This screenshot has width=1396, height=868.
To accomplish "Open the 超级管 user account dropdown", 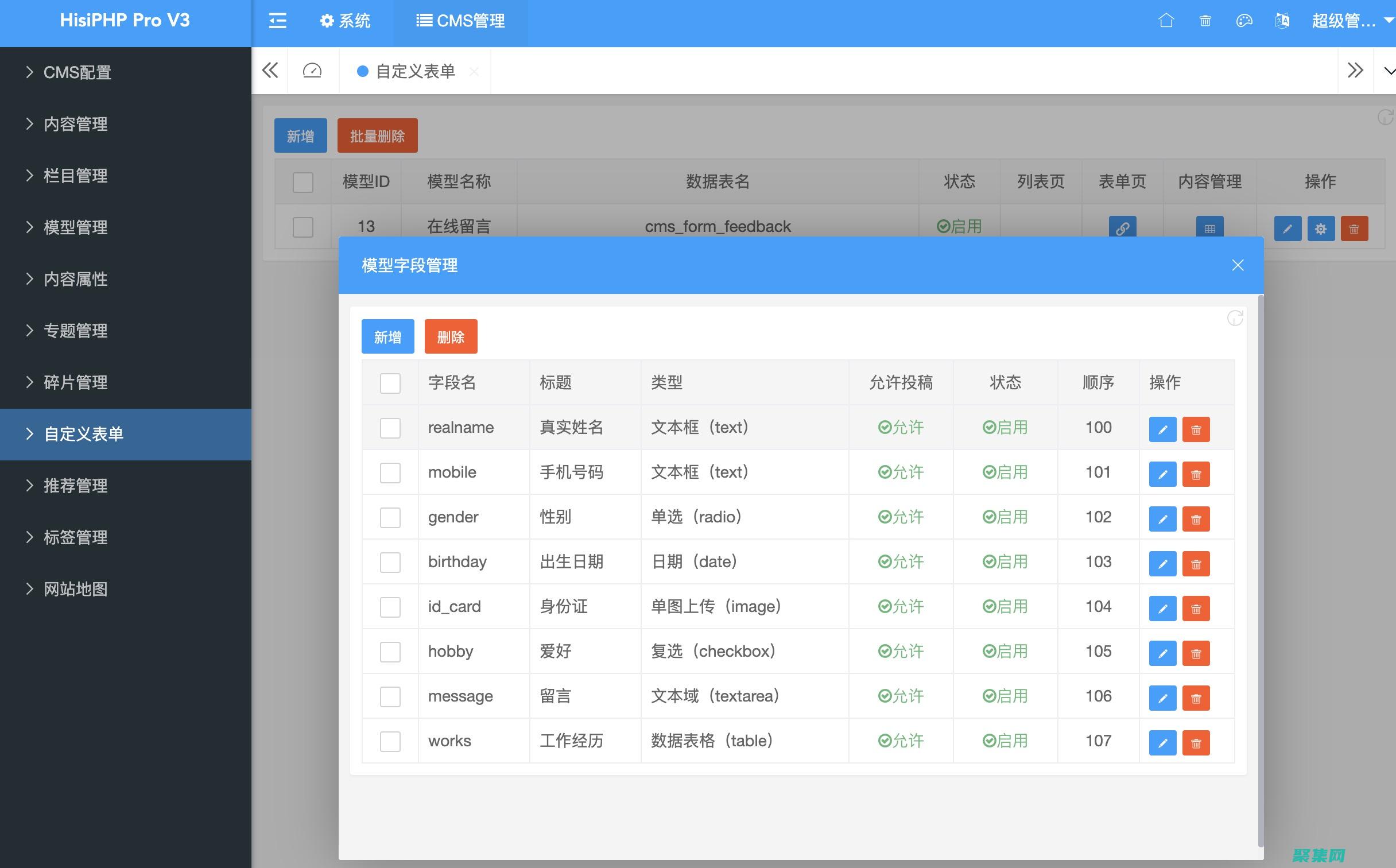I will point(1348,21).
